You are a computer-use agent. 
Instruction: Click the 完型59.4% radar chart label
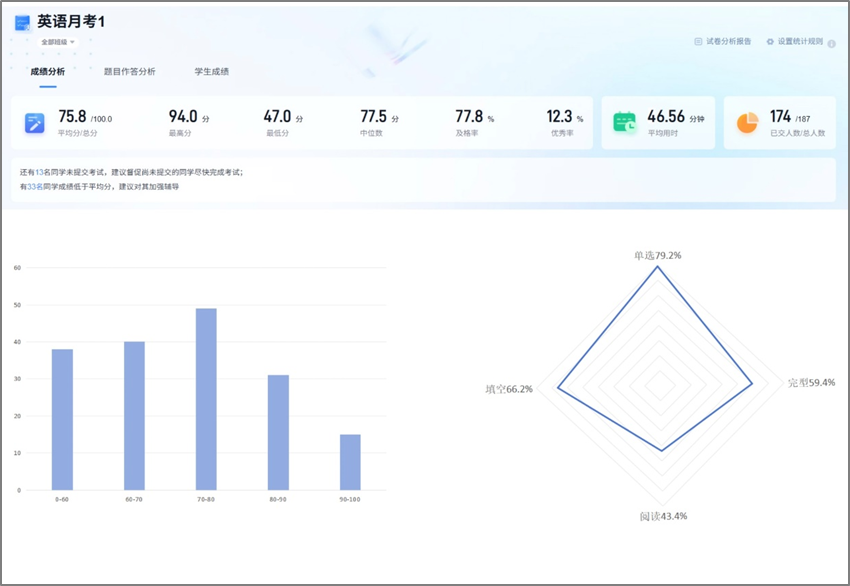pos(811,383)
